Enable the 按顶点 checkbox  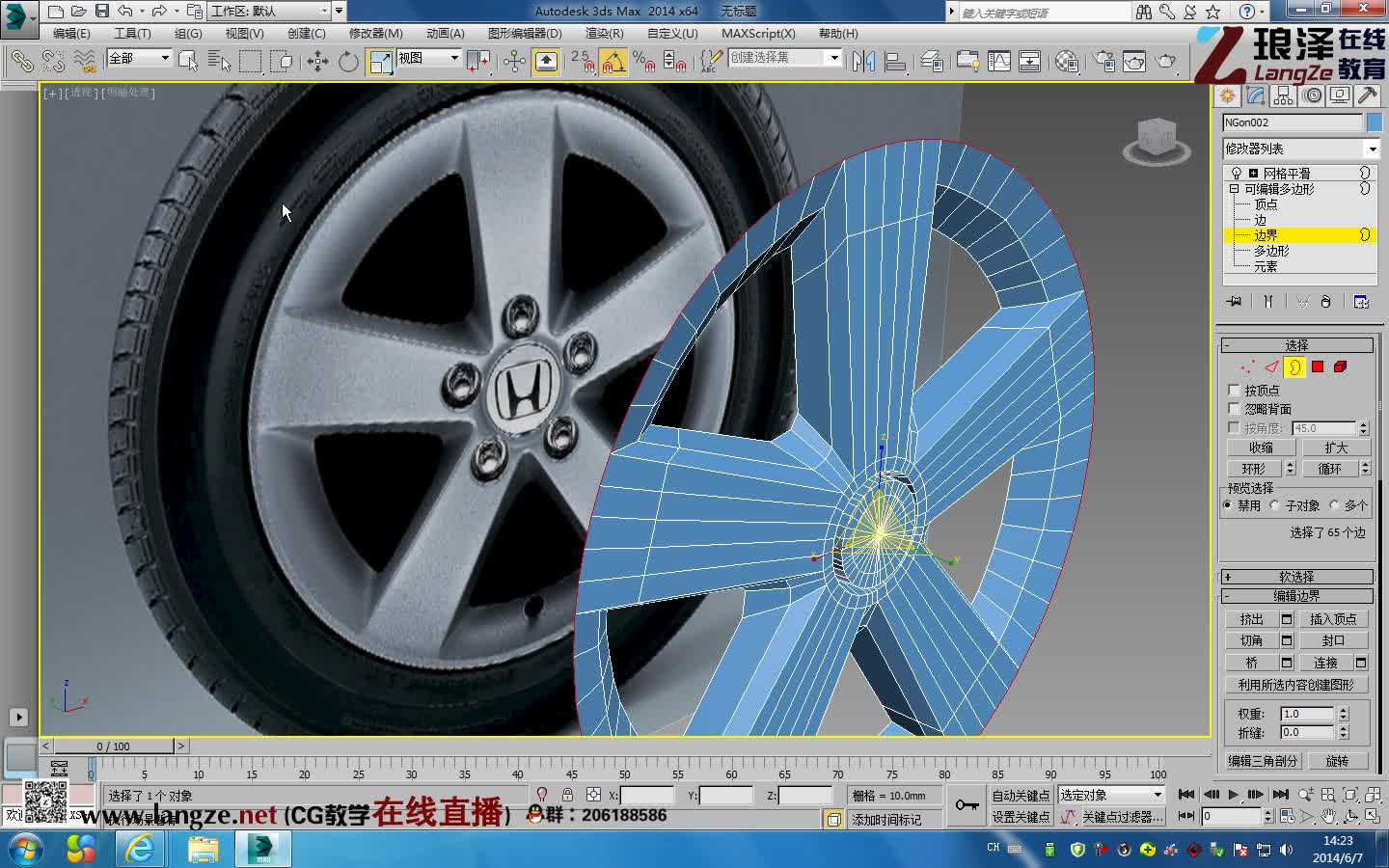[x=1235, y=390]
